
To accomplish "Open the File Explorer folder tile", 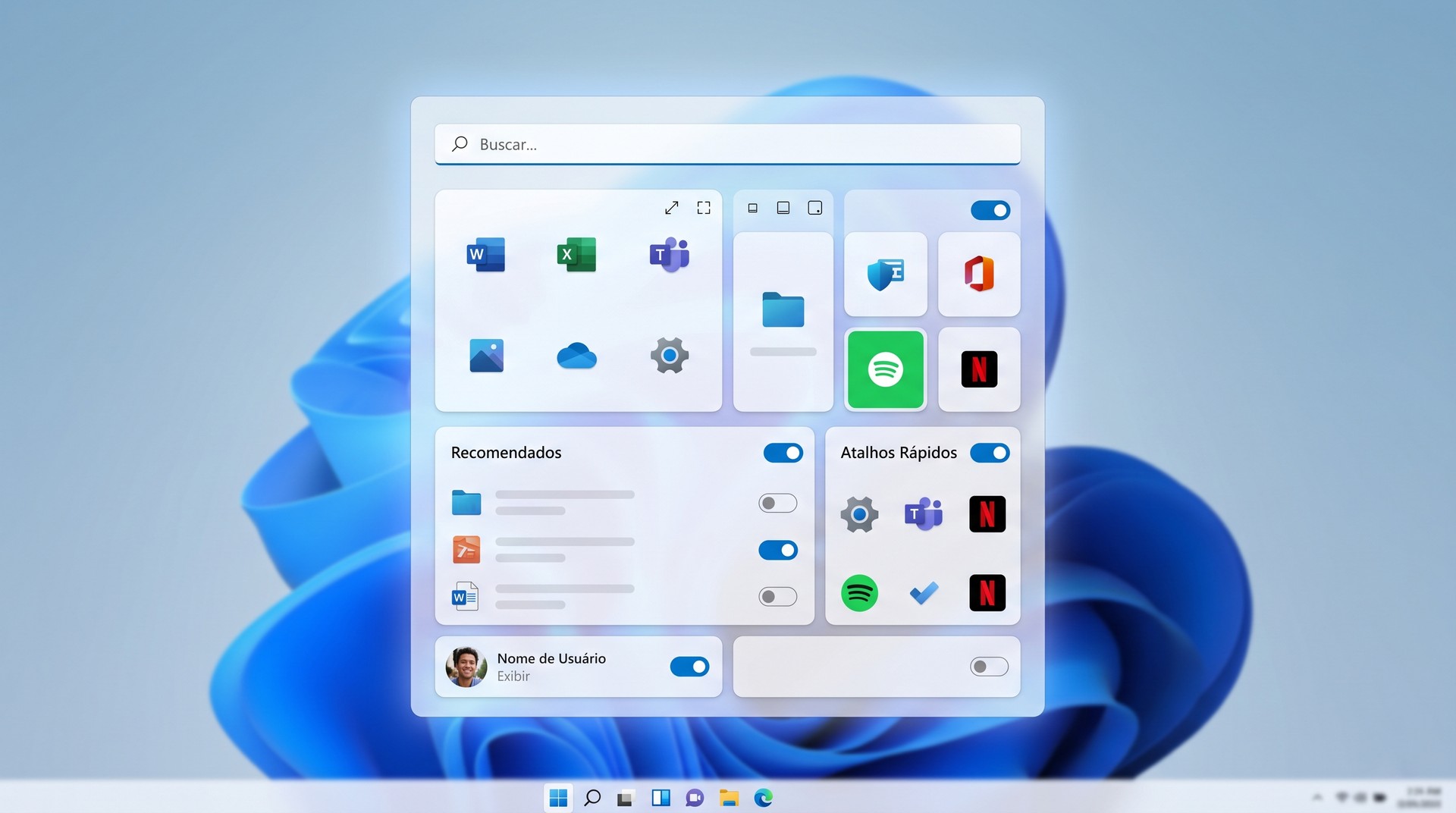I will (783, 322).
